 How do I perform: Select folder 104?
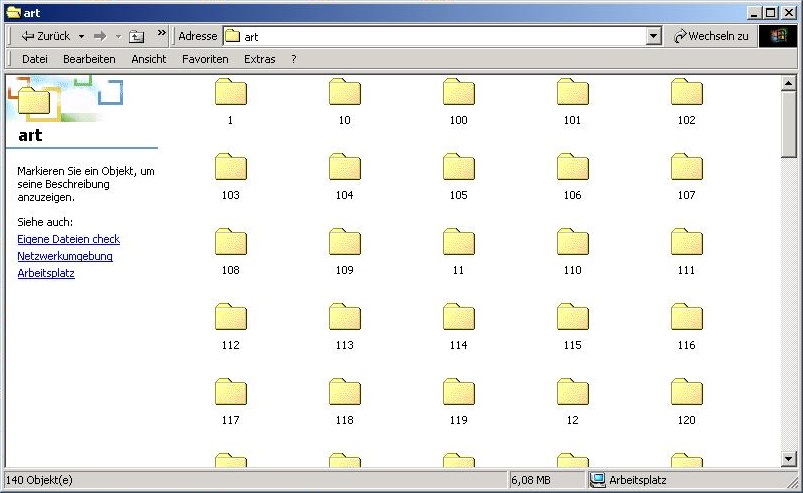tap(345, 177)
